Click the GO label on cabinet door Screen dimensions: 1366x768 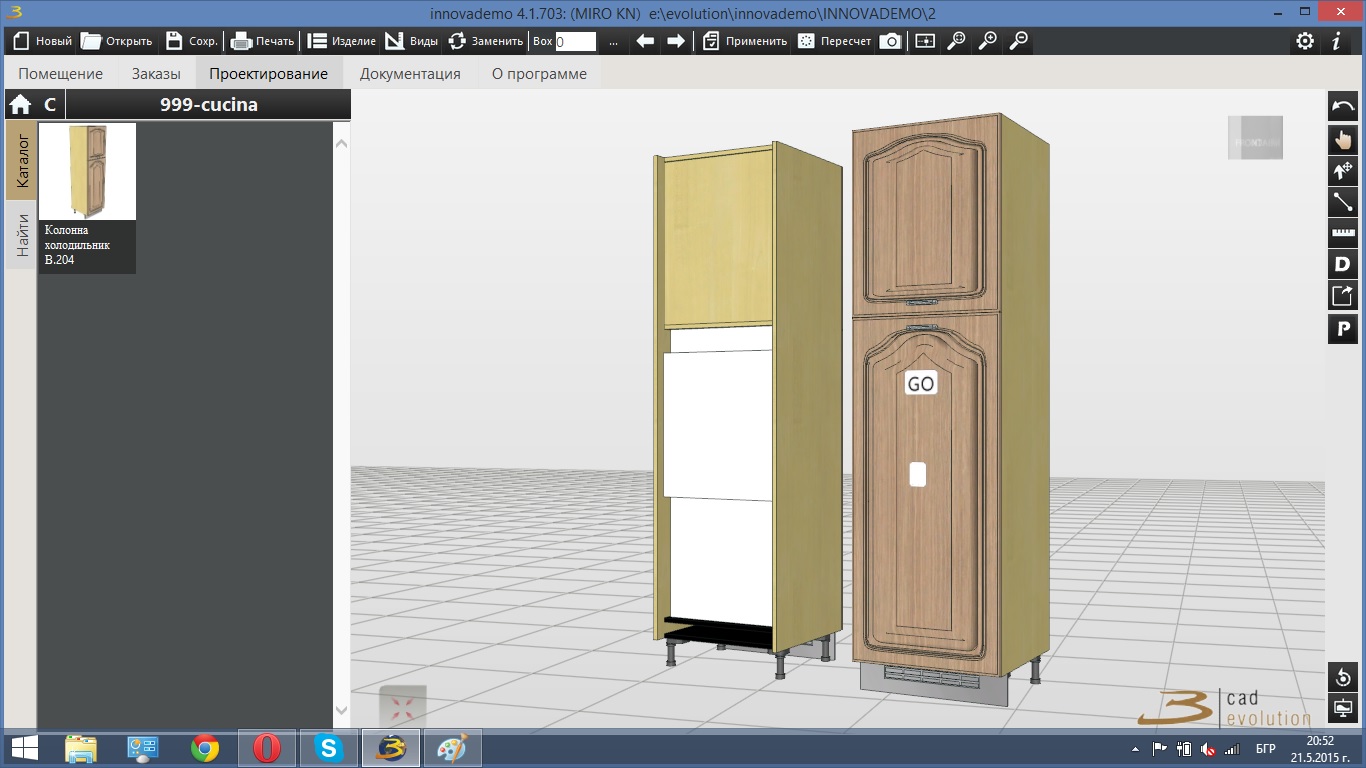click(920, 384)
